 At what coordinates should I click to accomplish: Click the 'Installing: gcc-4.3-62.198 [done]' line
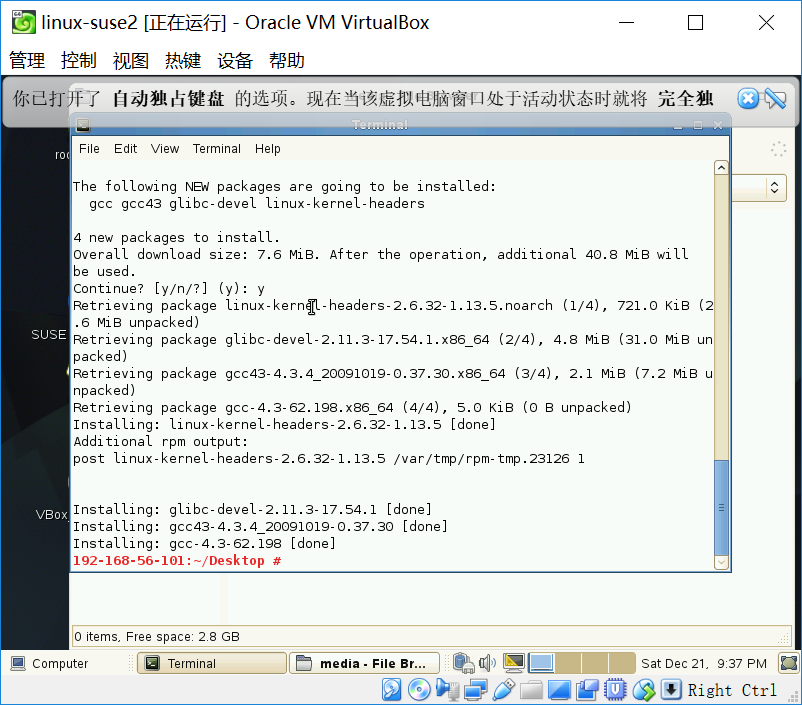tap(204, 543)
